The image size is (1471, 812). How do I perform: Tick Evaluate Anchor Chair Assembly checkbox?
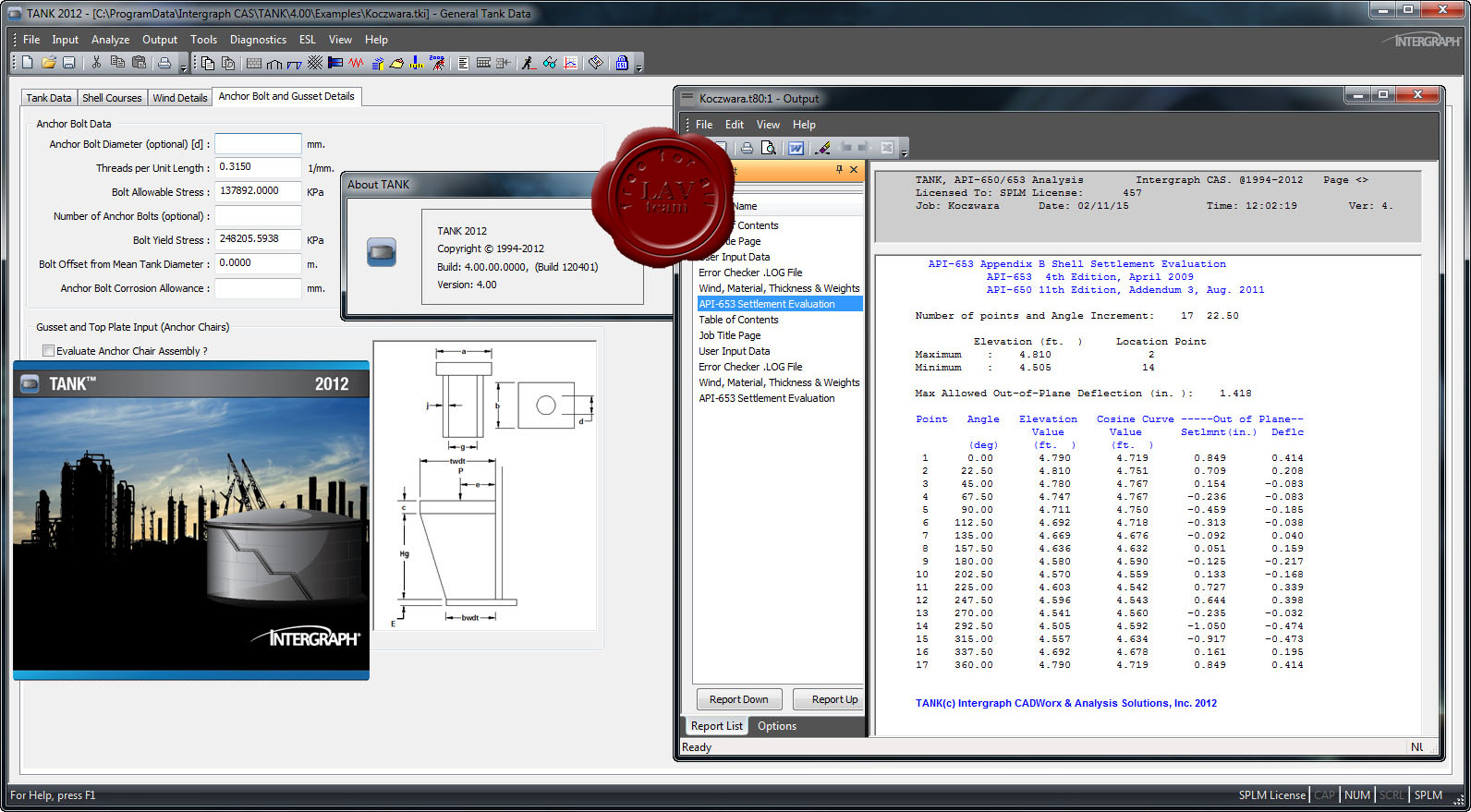coord(48,351)
